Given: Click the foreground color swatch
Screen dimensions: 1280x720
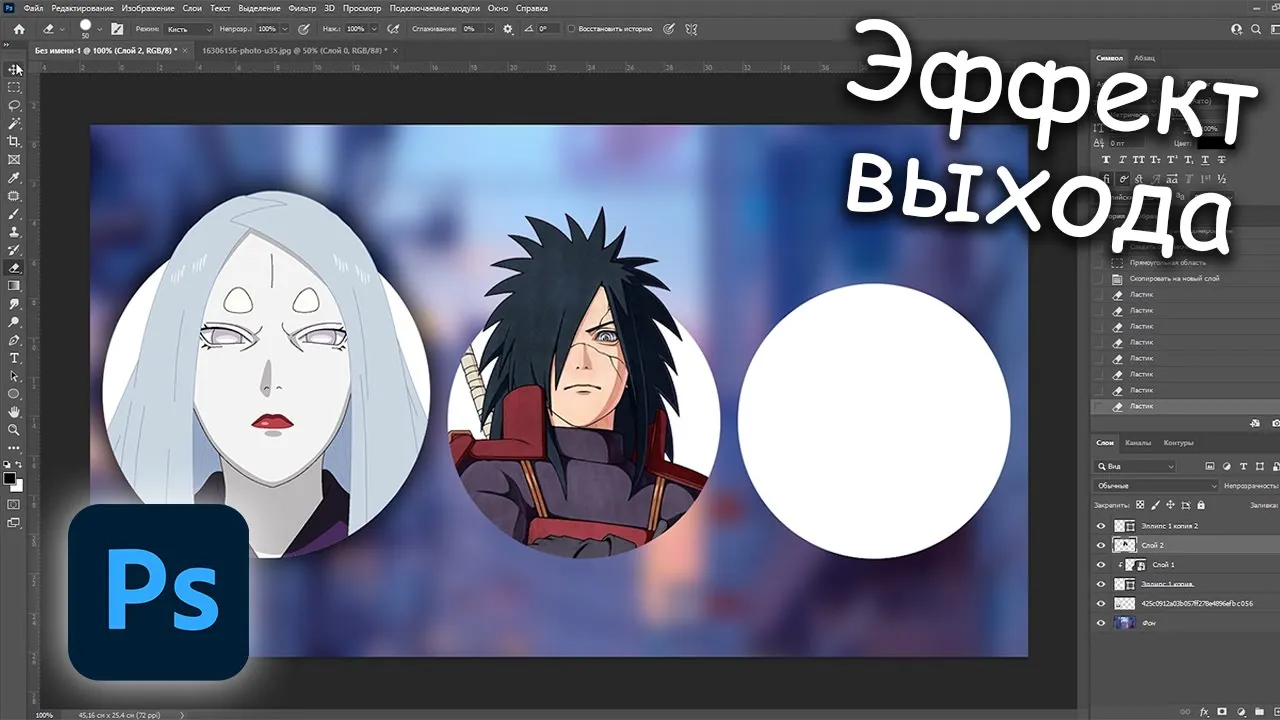Looking at the screenshot, I should pos(10,479).
